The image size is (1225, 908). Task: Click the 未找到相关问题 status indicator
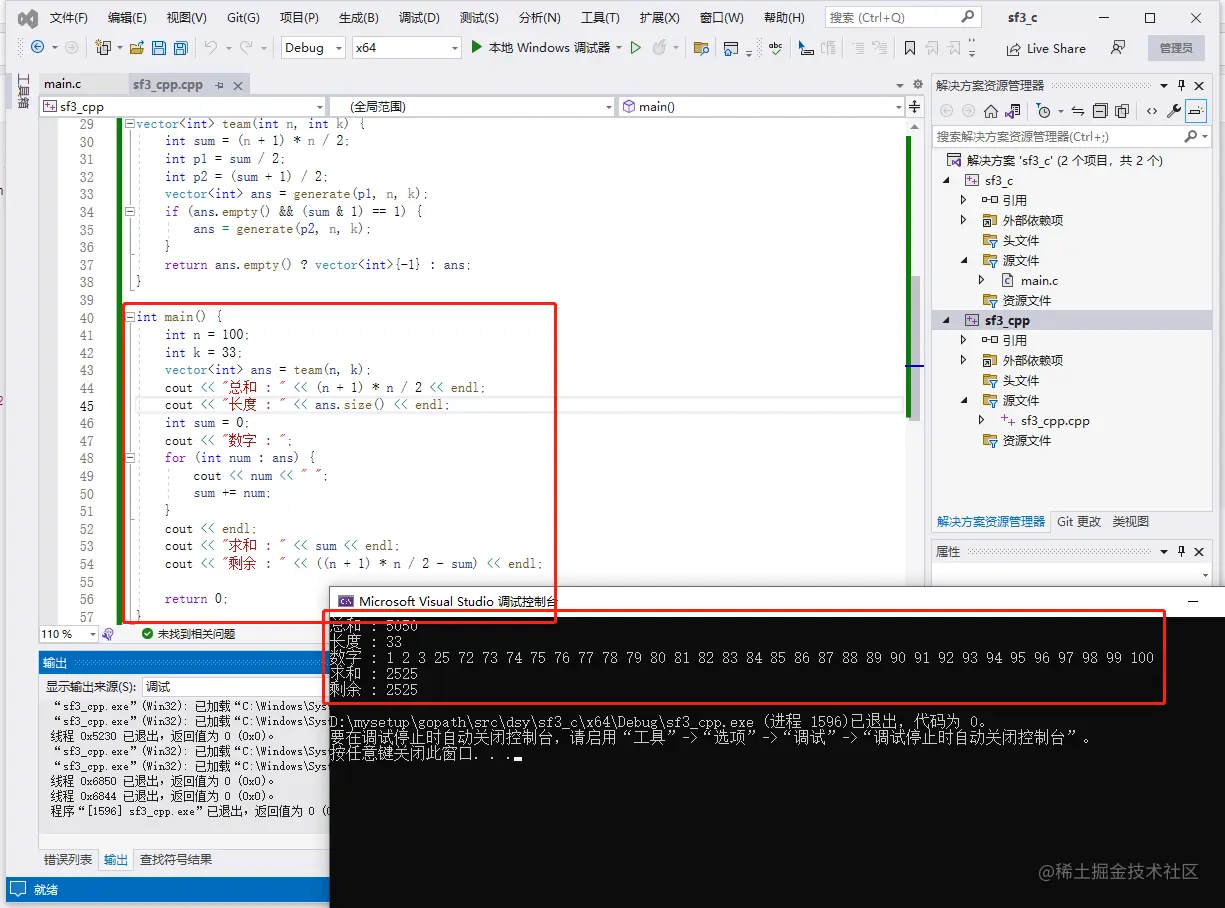(188, 634)
